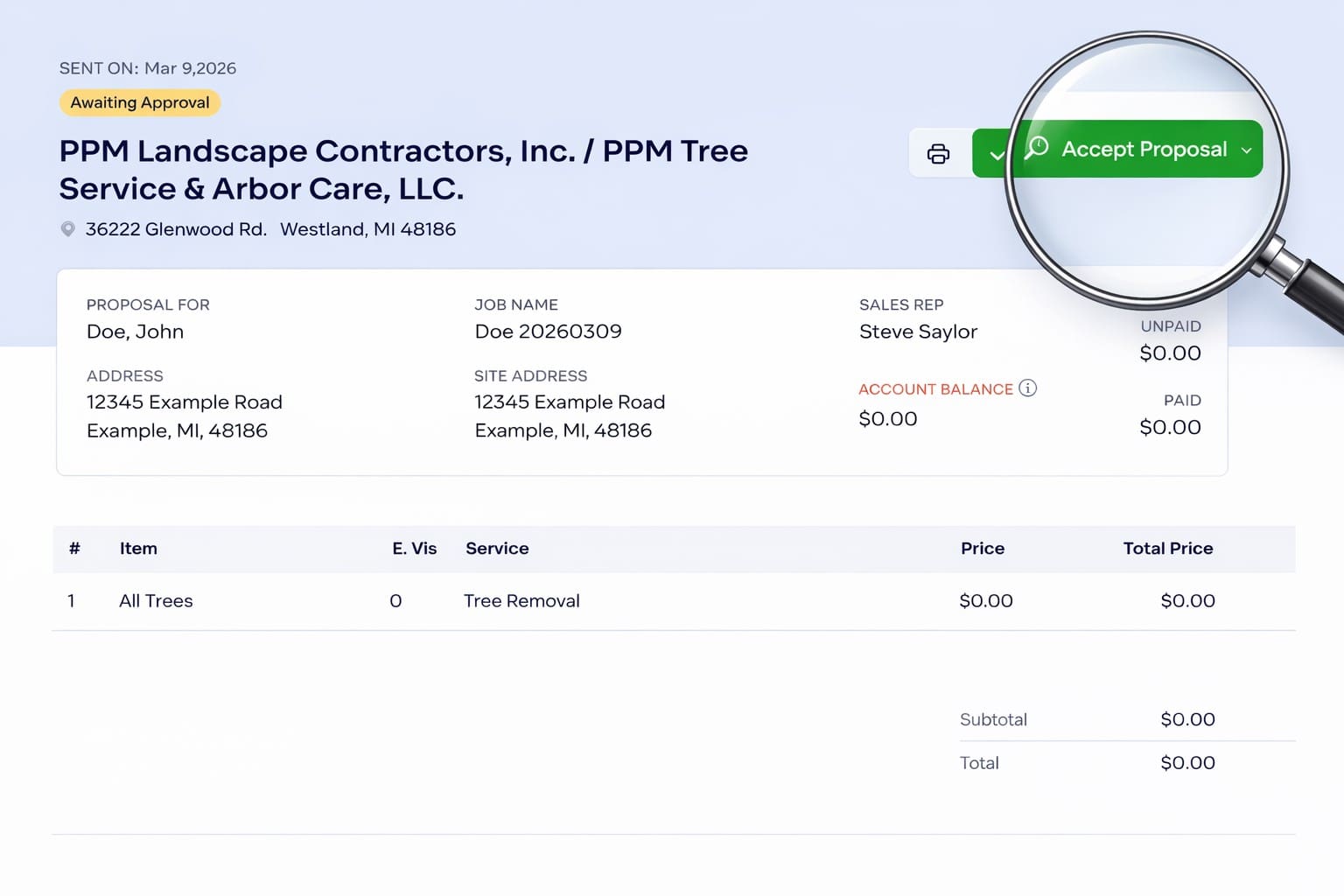Select the site address 12345 Example Road
The width and height of the screenshot is (1344, 896).
pos(570,402)
